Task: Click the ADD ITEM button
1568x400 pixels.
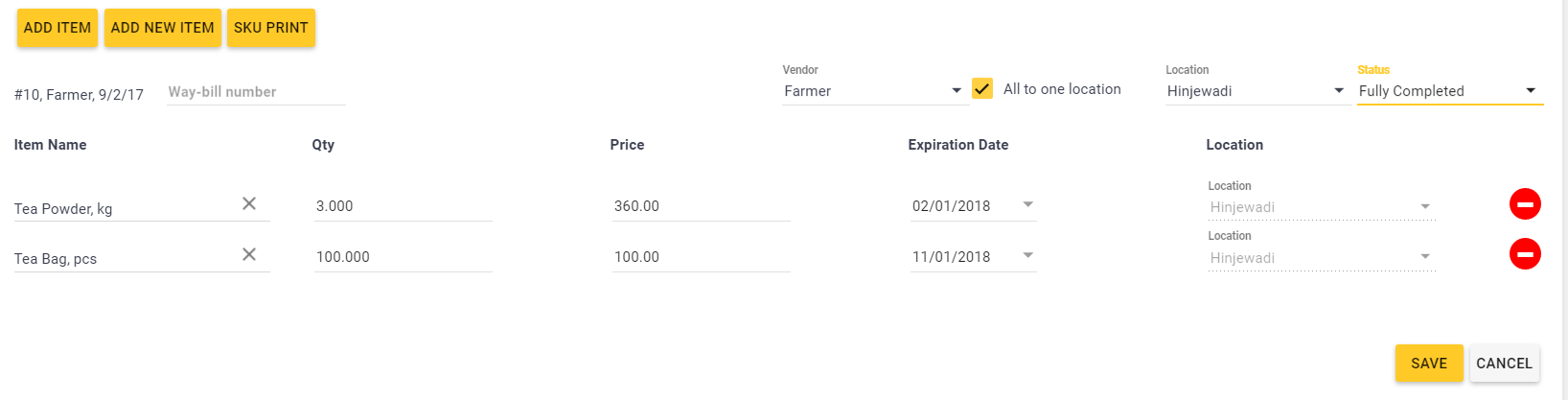Action: pos(58,28)
